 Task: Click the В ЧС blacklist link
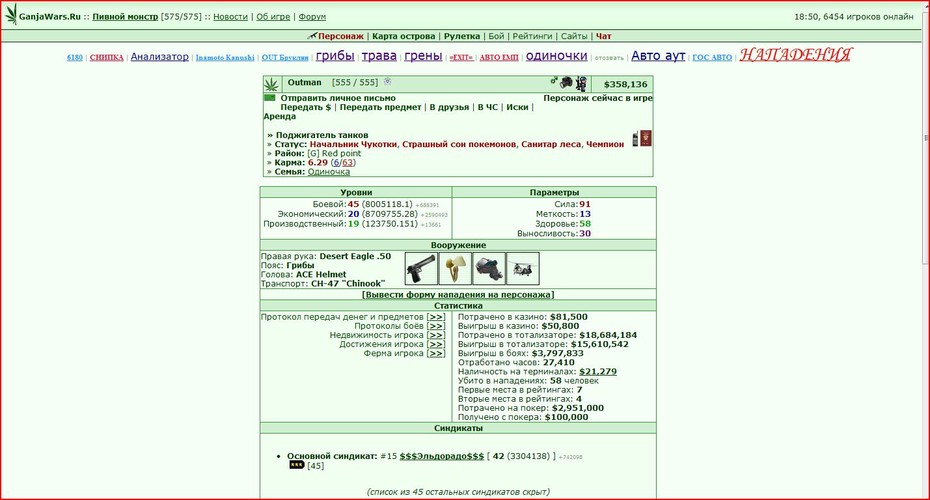[488, 107]
